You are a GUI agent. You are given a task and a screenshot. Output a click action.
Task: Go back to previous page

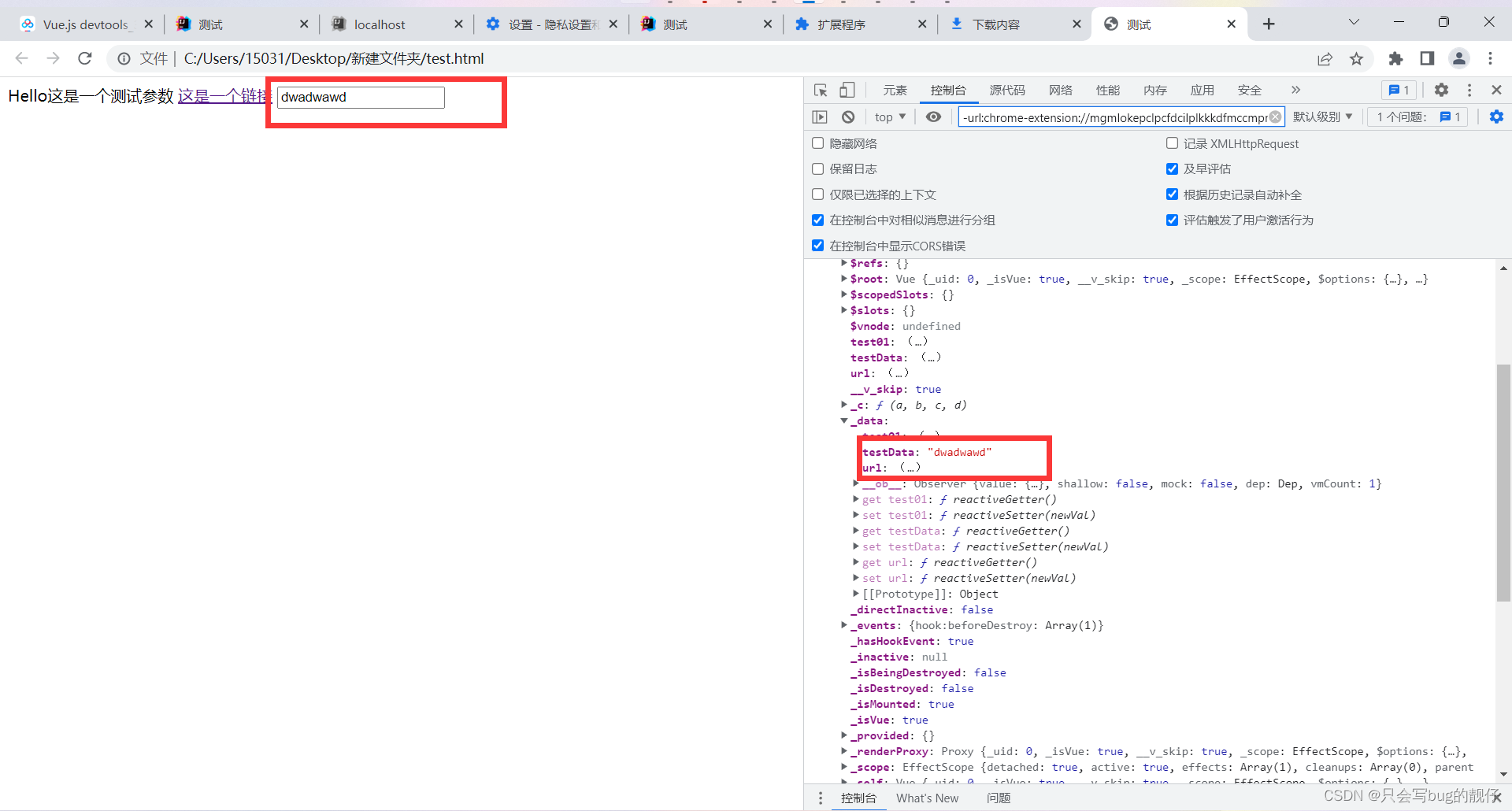(22, 58)
